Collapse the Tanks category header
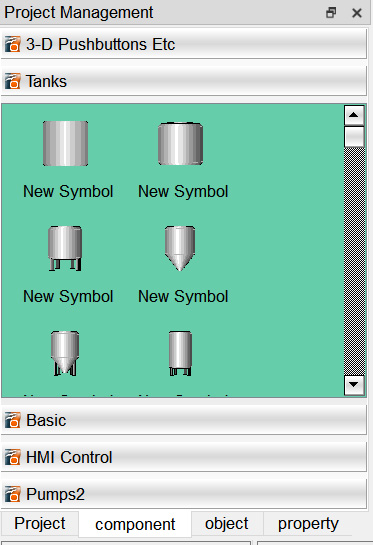This screenshot has height=545, width=373. (x=184, y=81)
